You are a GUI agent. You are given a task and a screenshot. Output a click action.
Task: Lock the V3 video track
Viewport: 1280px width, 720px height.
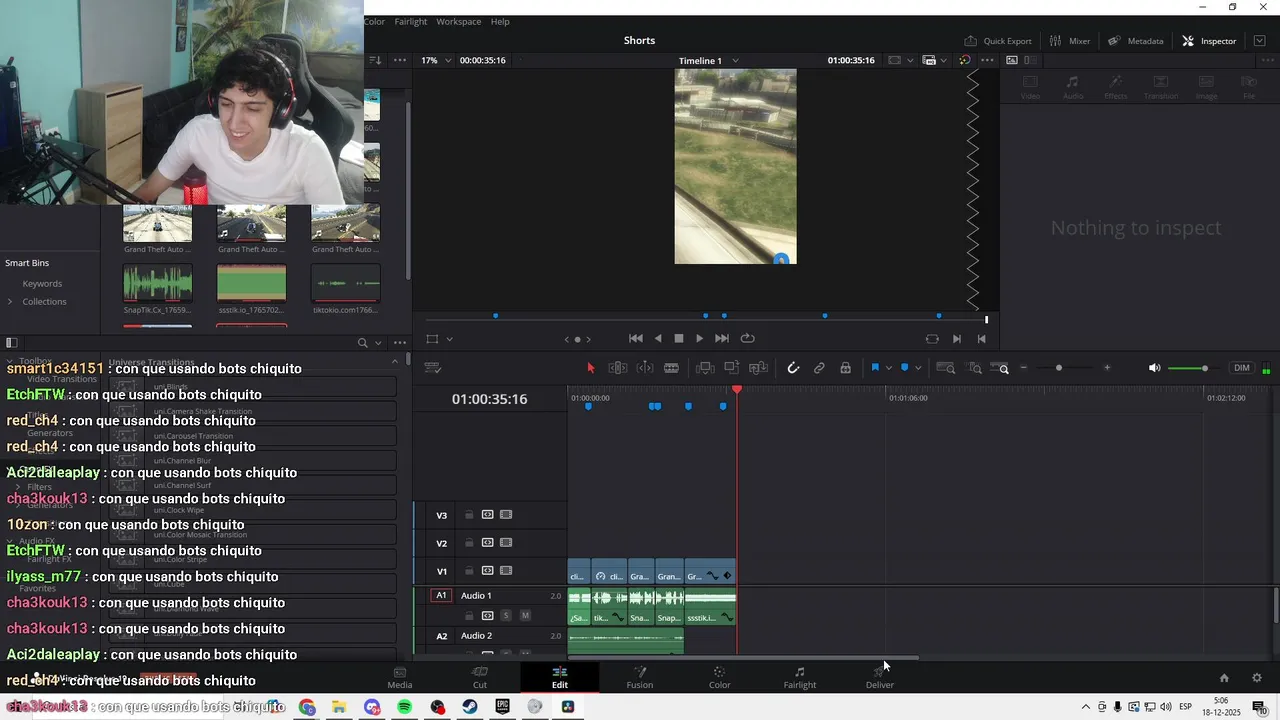(469, 515)
